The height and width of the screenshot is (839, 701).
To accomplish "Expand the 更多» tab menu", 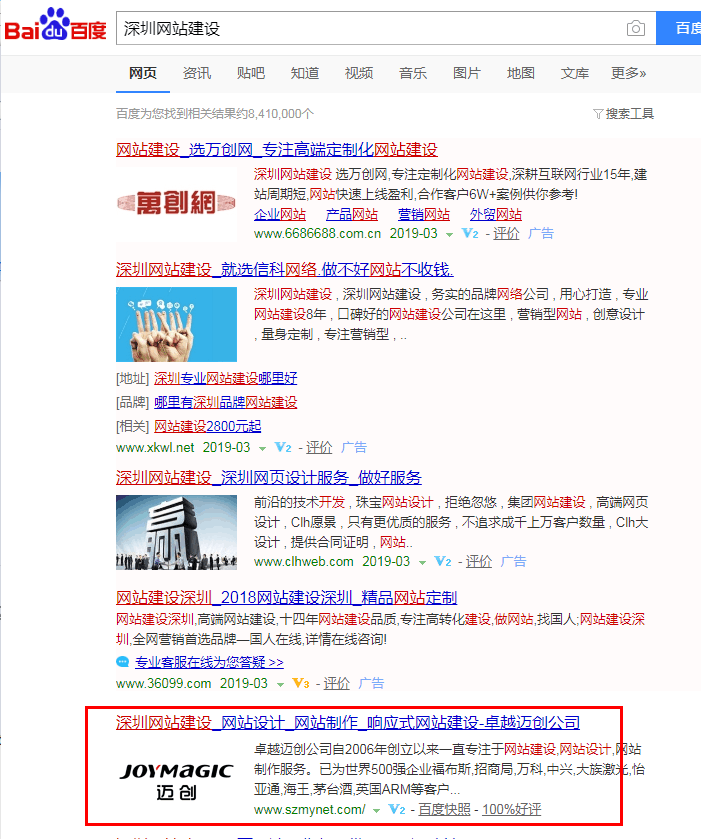I will pos(628,73).
